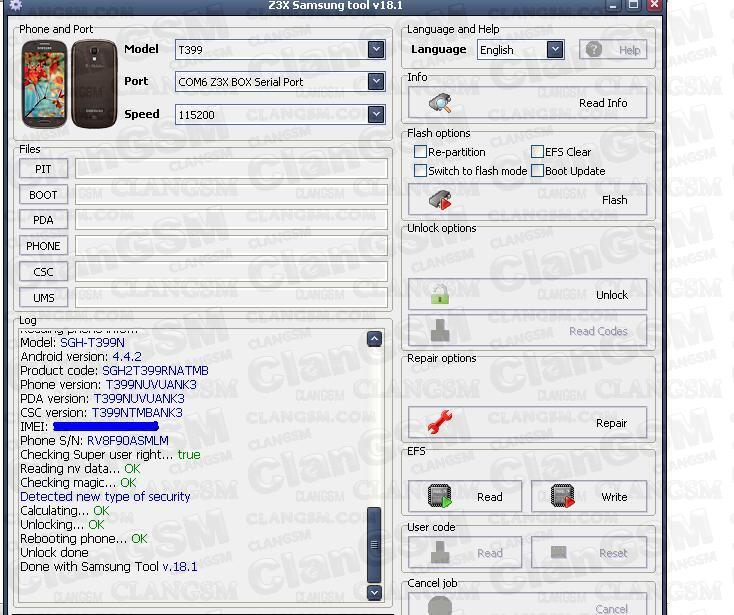Click the red wrench Repair icon
734x615 pixels.
[x=440, y=422]
